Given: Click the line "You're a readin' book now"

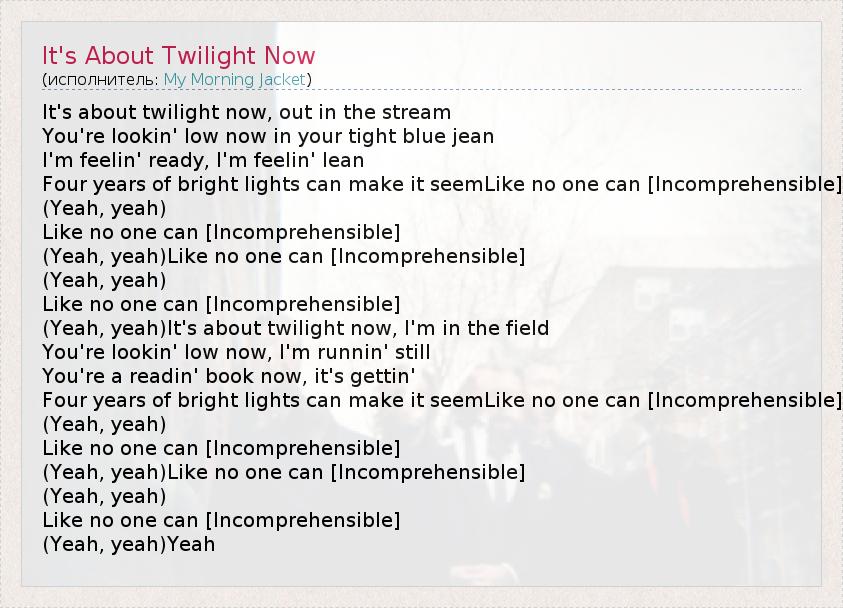Looking at the screenshot, I should pyautogui.click(x=229, y=376).
